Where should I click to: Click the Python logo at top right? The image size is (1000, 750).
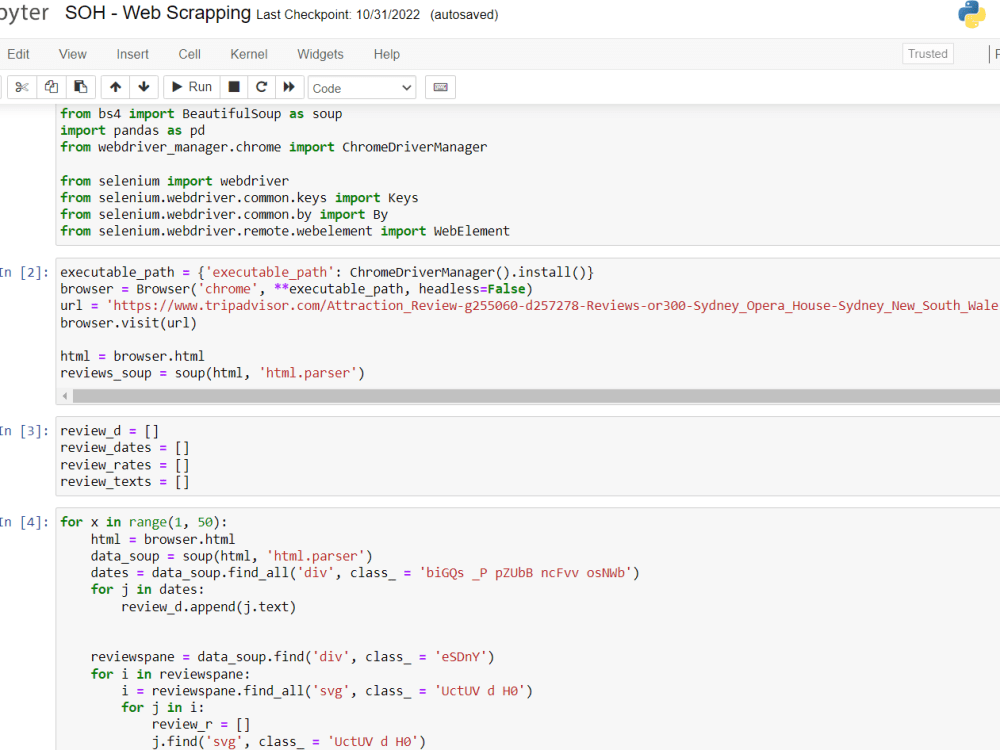[971, 15]
